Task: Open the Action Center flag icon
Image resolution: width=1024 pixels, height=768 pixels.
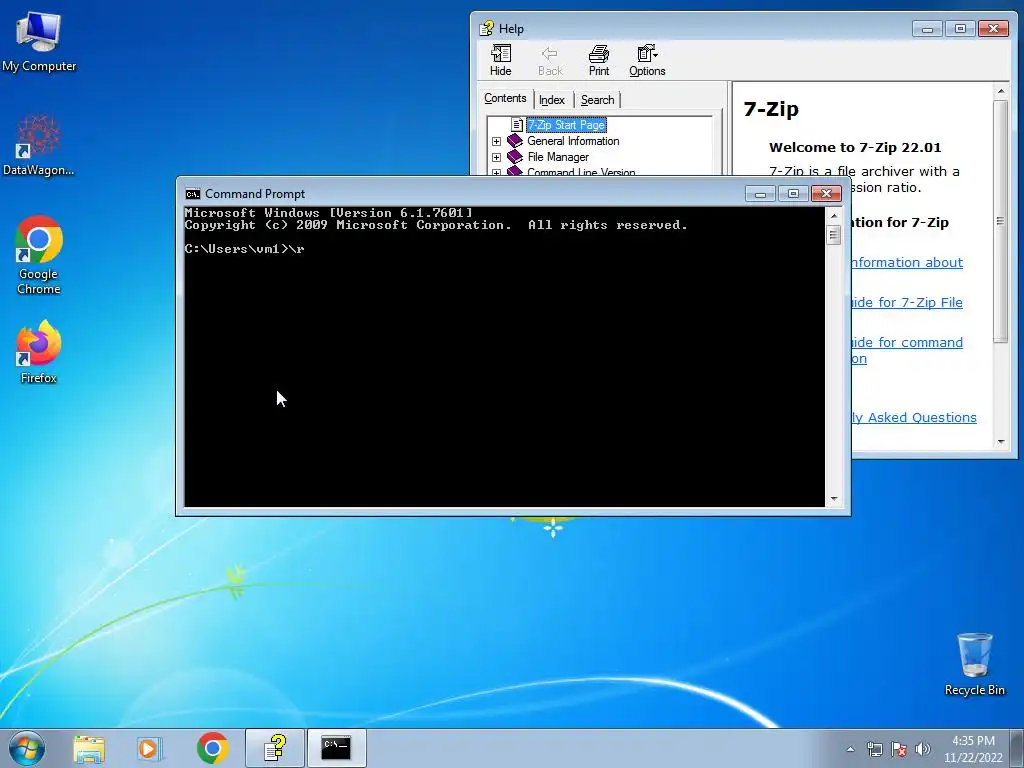Action: (x=899, y=749)
